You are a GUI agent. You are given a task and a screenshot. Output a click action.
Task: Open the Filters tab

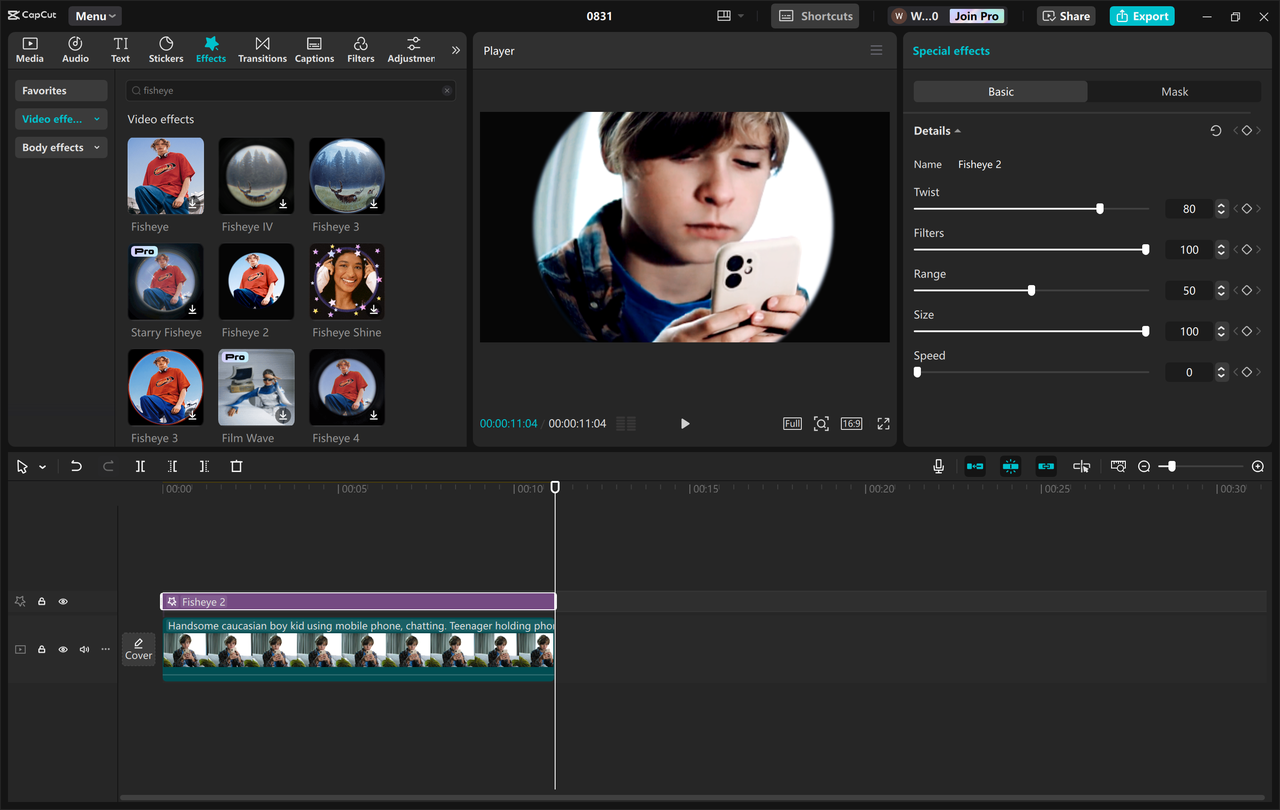coord(360,50)
